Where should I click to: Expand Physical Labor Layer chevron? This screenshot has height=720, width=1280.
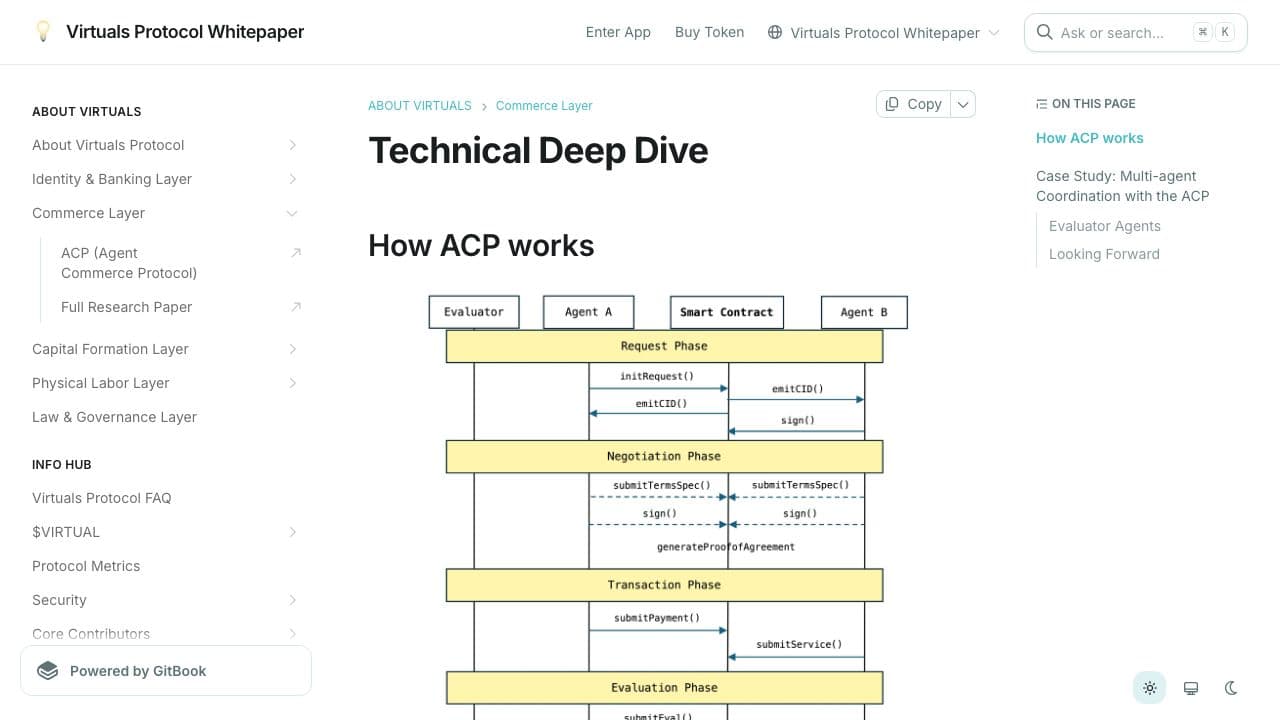tap(292, 383)
